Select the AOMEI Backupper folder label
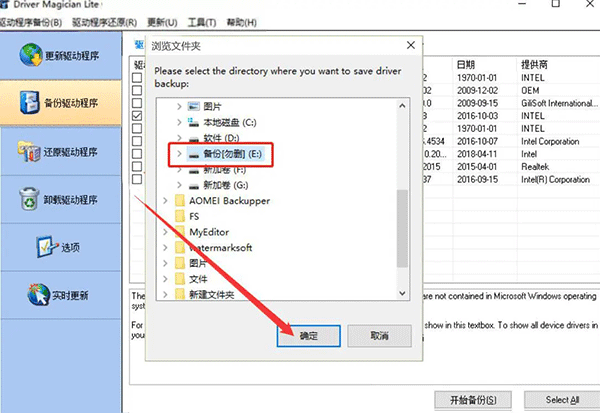600x413 pixels. [229, 201]
